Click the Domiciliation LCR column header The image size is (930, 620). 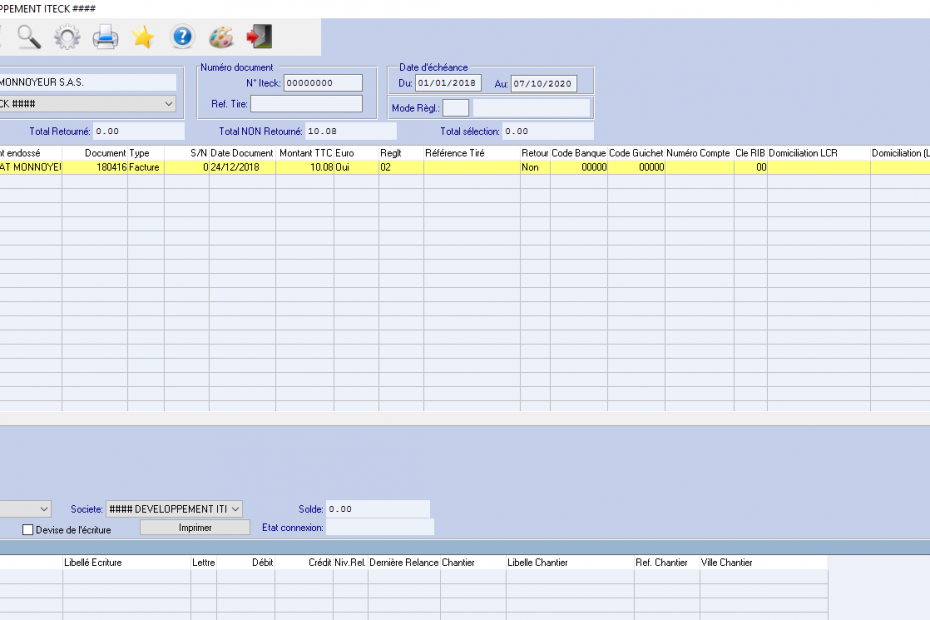click(x=819, y=153)
